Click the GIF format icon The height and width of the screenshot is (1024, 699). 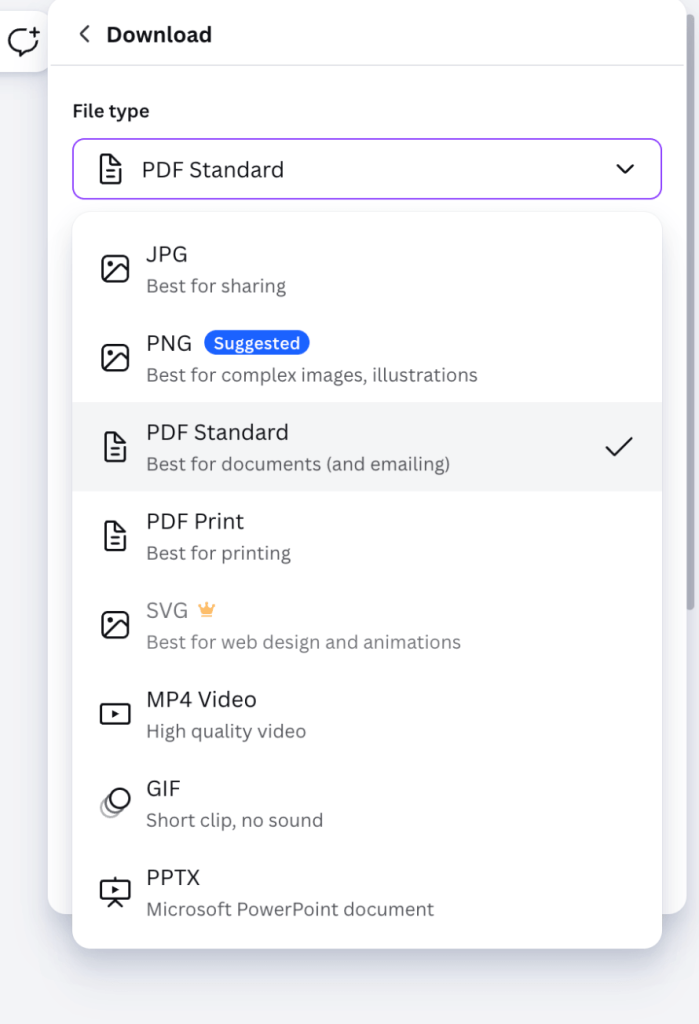coord(115,801)
